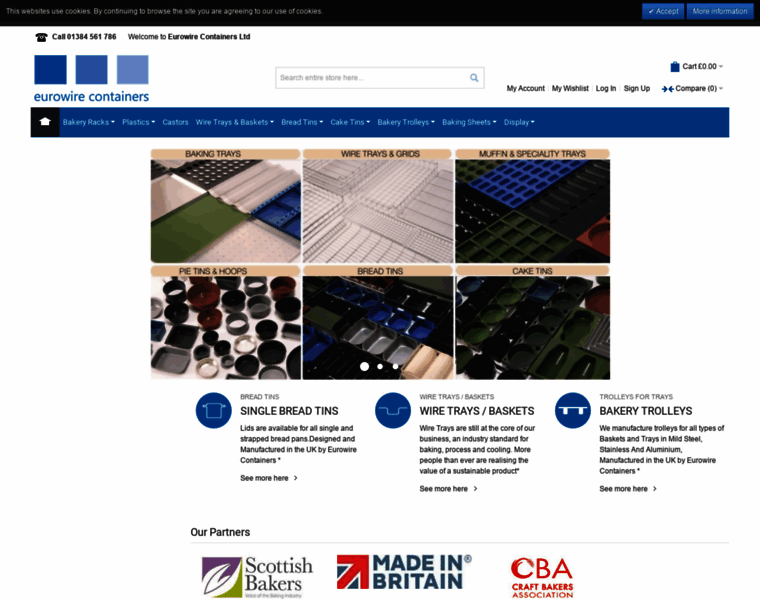Expand the Baking Sheets menu
This screenshot has height=600, width=760.
(469, 122)
